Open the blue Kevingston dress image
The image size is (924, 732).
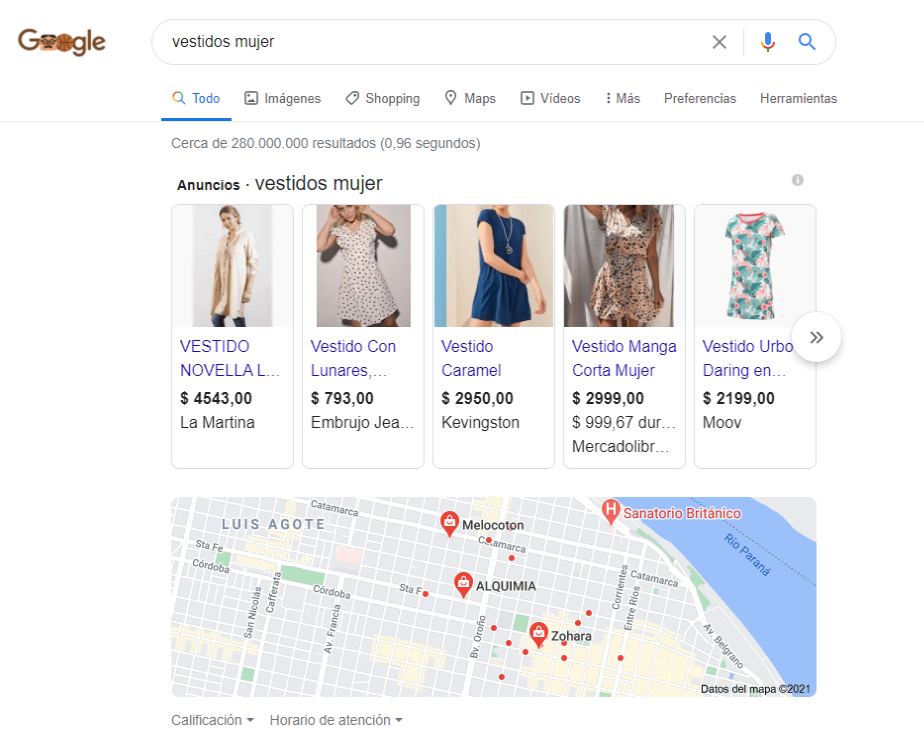click(494, 266)
